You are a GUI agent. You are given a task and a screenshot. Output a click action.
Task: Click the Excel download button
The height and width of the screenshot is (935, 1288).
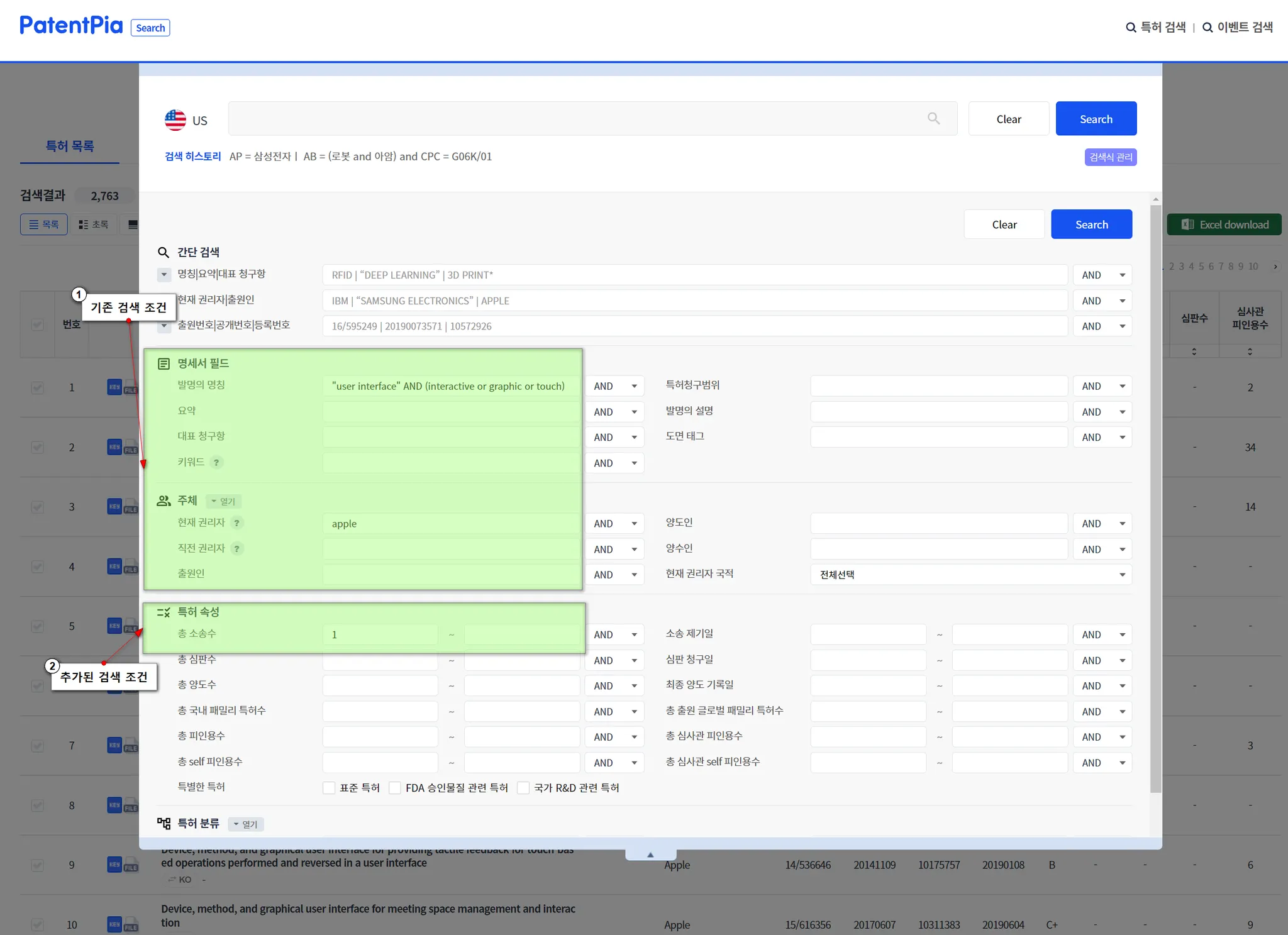(x=1224, y=224)
